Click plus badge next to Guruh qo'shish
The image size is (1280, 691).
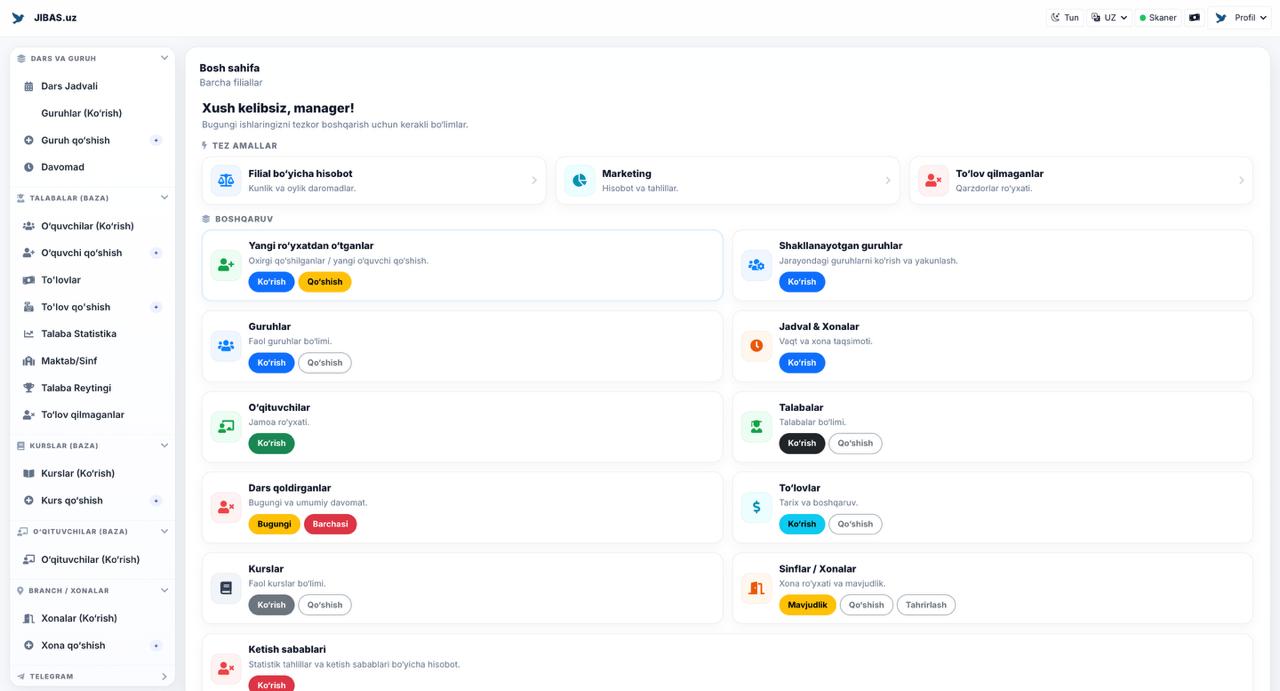pyautogui.click(x=156, y=141)
